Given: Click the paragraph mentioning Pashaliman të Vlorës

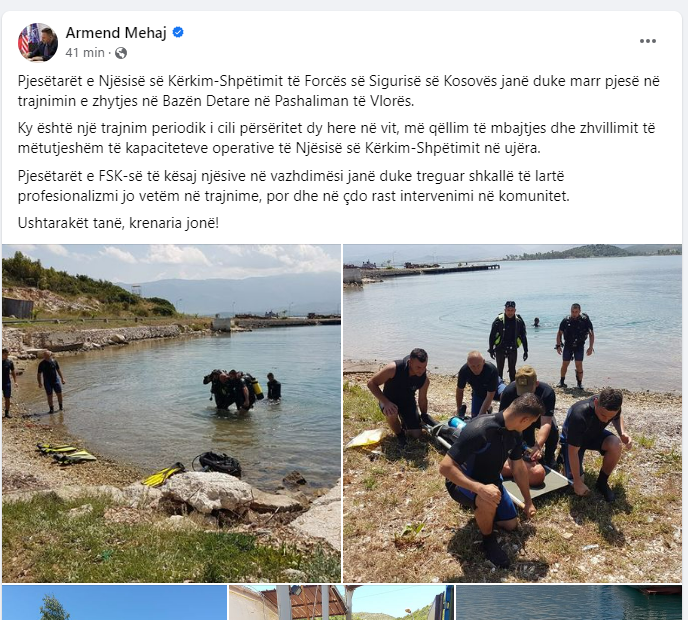Looking at the screenshot, I should [x=339, y=91].
